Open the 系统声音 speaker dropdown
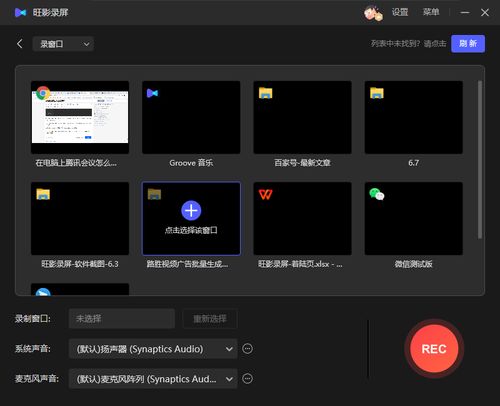Image resolution: width=500 pixels, height=406 pixels. click(x=153, y=349)
